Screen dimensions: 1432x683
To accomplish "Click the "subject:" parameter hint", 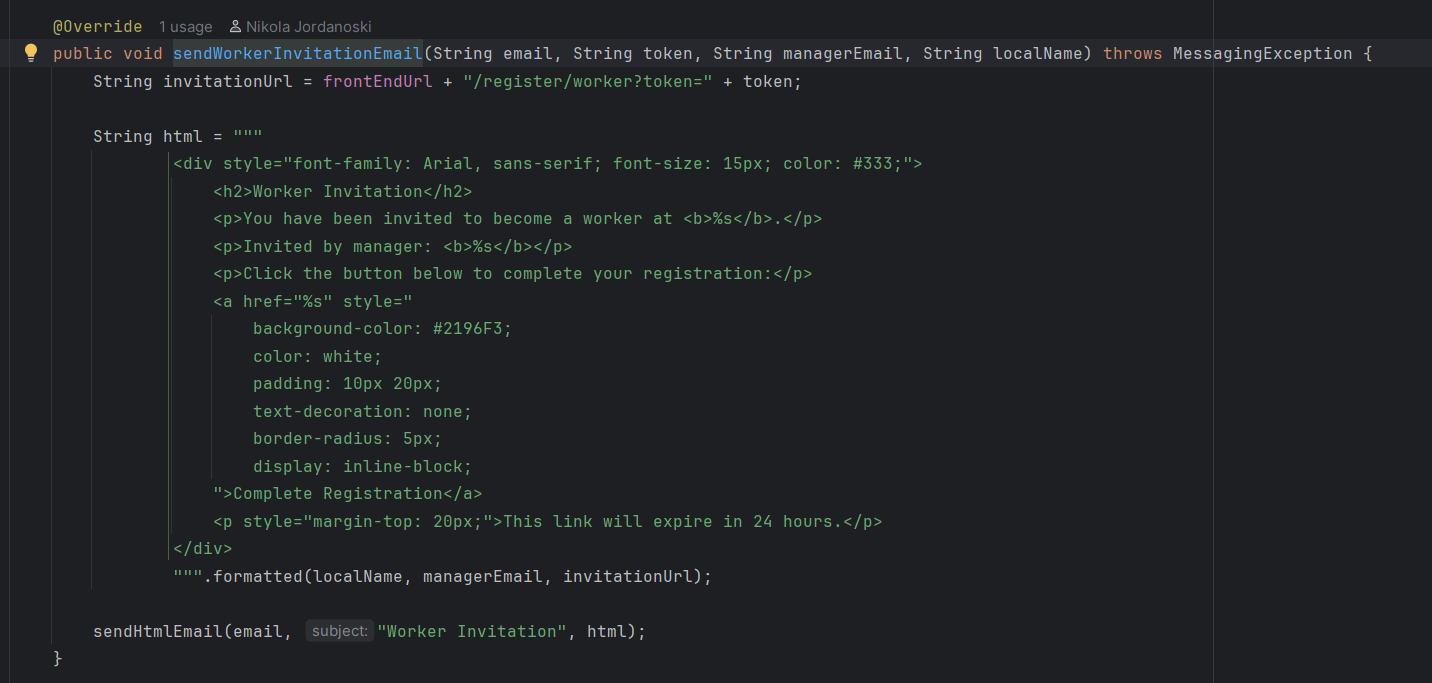I will (339, 631).
